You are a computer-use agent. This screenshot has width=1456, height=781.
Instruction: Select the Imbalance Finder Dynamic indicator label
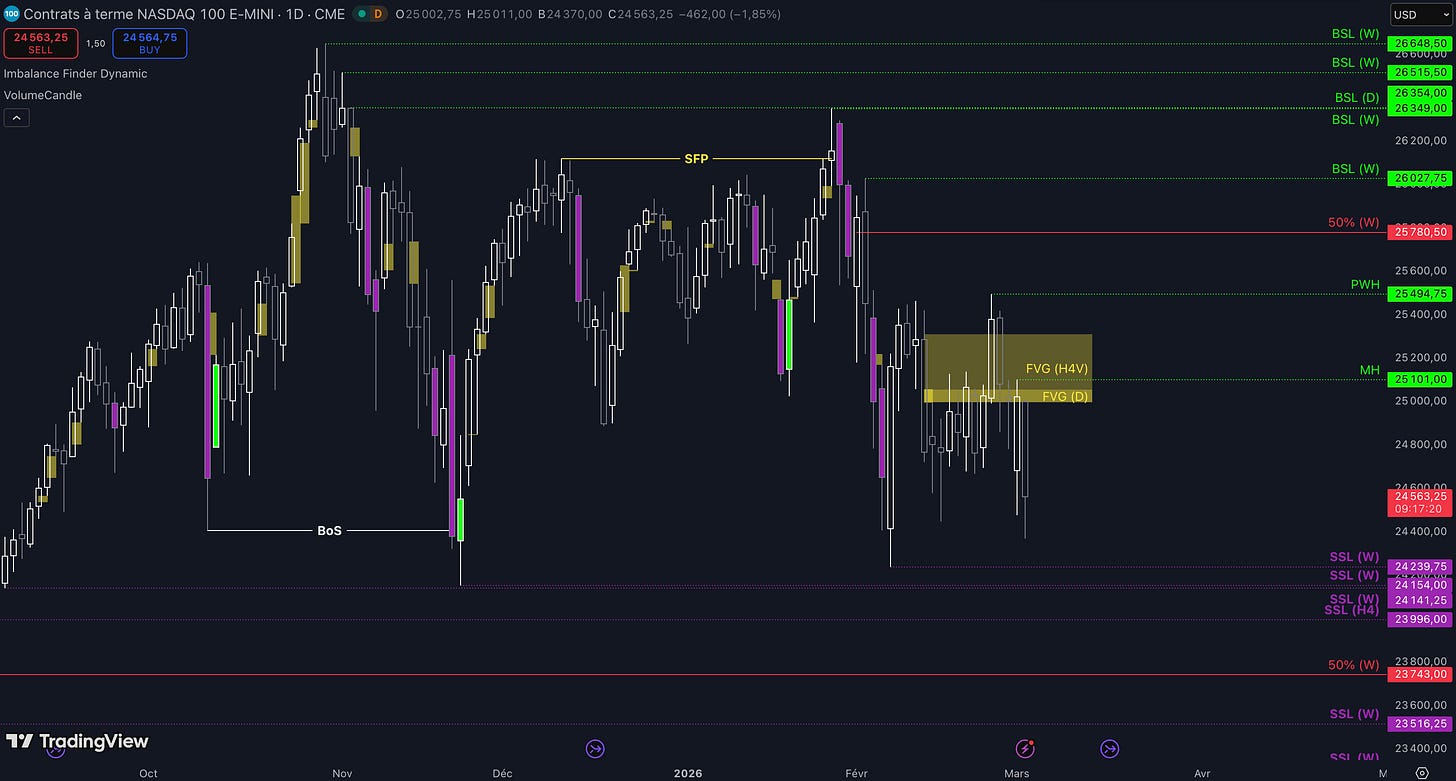[x=75, y=74]
